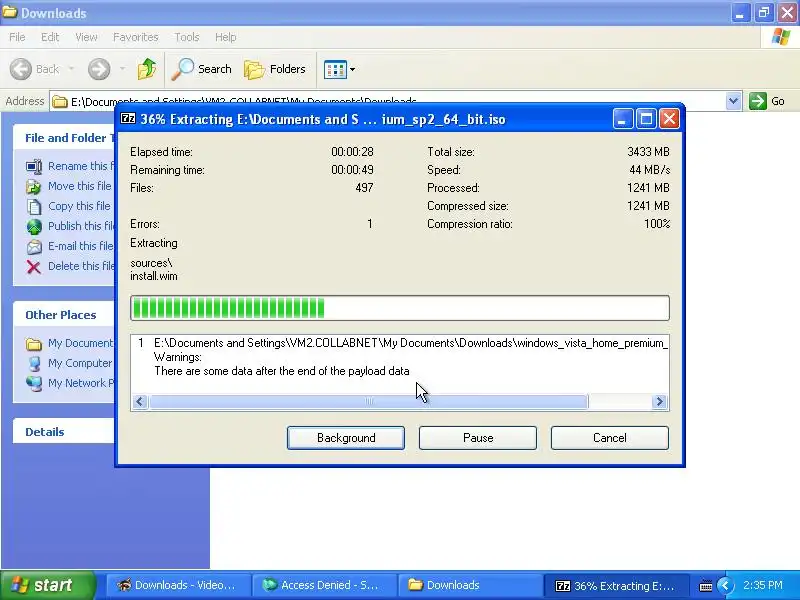Restore down the Downloads Explorer window

[x=764, y=13]
